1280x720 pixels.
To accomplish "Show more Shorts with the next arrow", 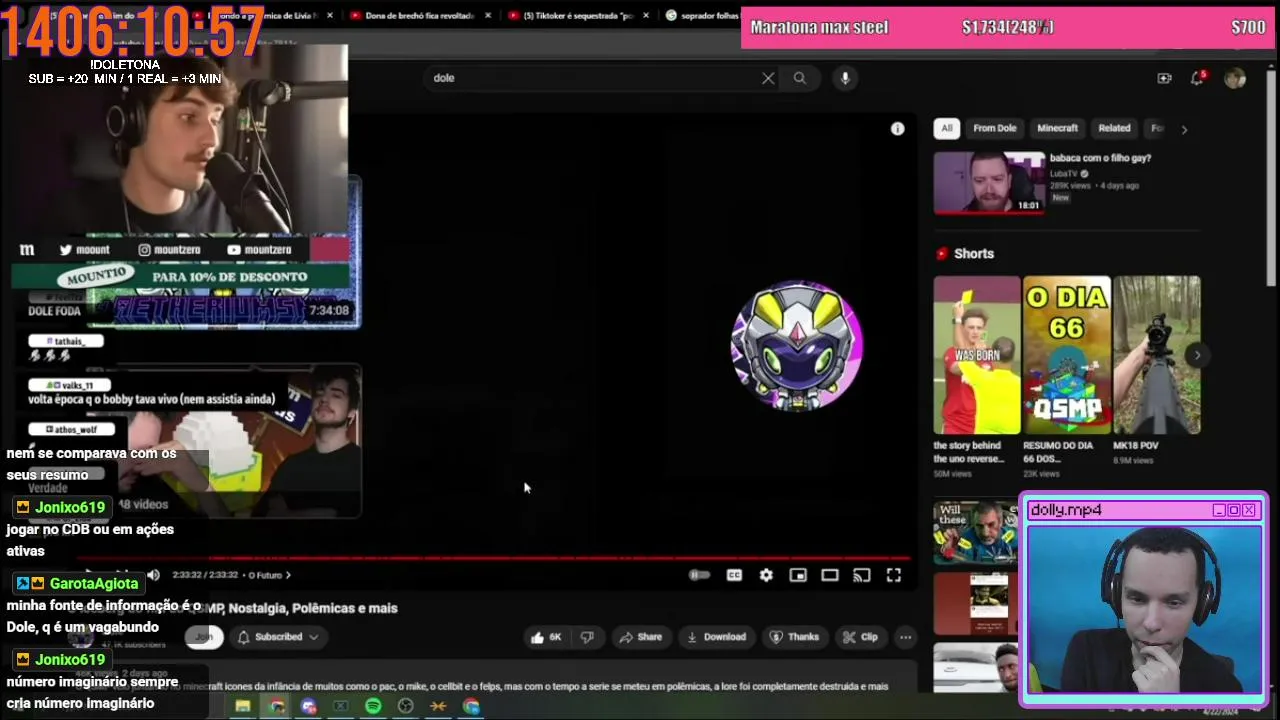I will tap(1197, 355).
